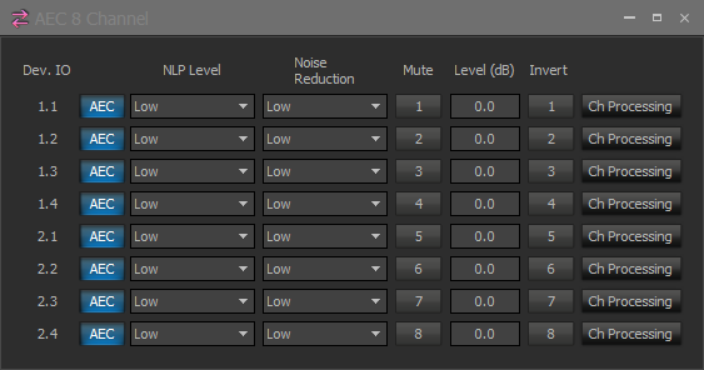Open NLP Level dropdown for row 1.3
Viewport: 704px width, 370px height.
[192, 171]
